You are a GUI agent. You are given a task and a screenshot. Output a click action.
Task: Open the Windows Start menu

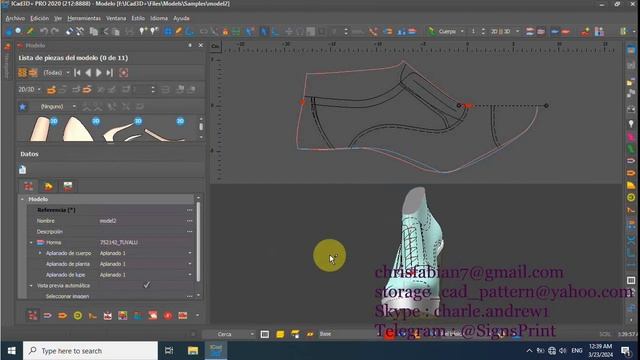click(11, 351)
